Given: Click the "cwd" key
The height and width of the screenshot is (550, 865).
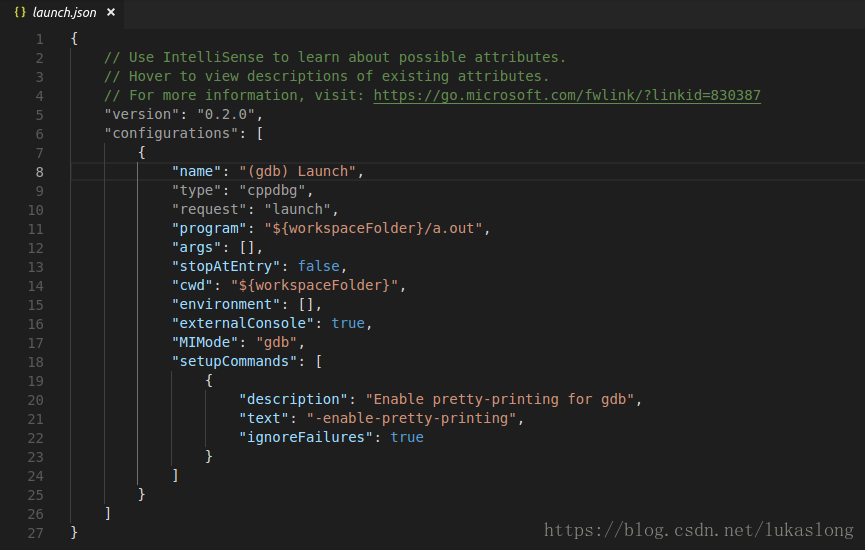Looking at the screenshot, I should [x=193, y=285].
